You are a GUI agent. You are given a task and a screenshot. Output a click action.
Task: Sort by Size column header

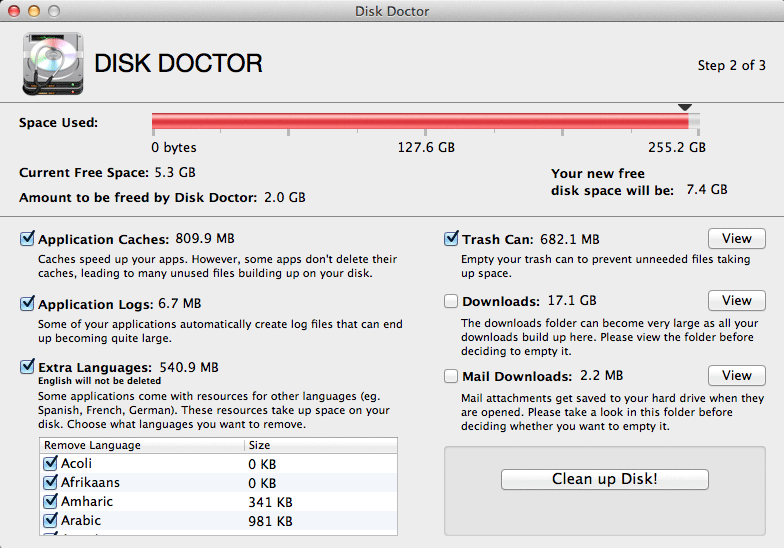click(x=320, y=445)
